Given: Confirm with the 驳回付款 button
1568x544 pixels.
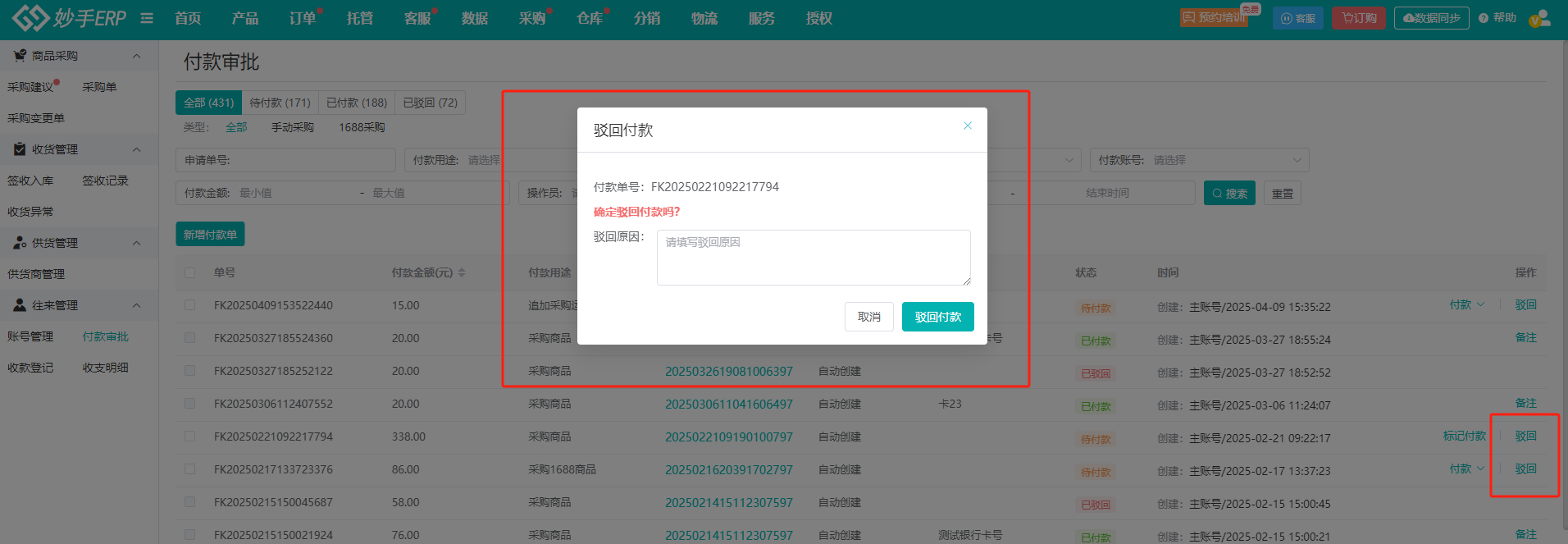Looking at the screenshot, I should click(938, 317).
